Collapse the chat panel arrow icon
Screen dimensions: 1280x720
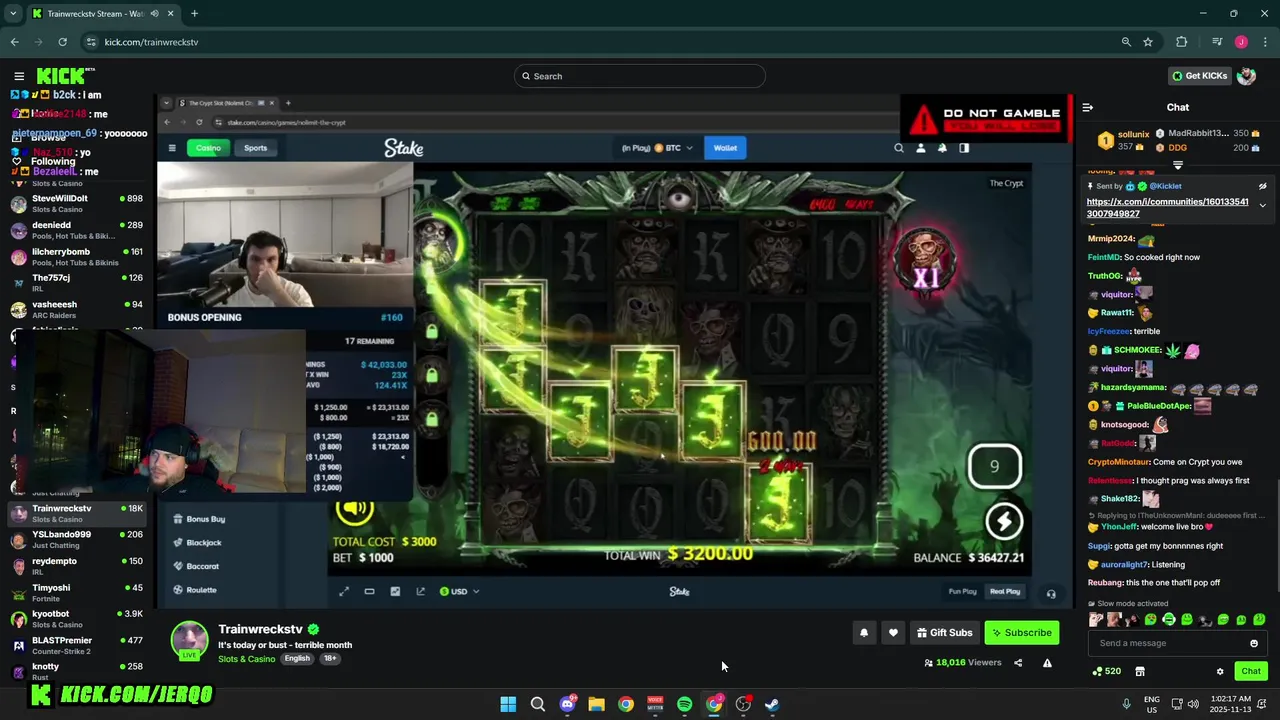1088,107
